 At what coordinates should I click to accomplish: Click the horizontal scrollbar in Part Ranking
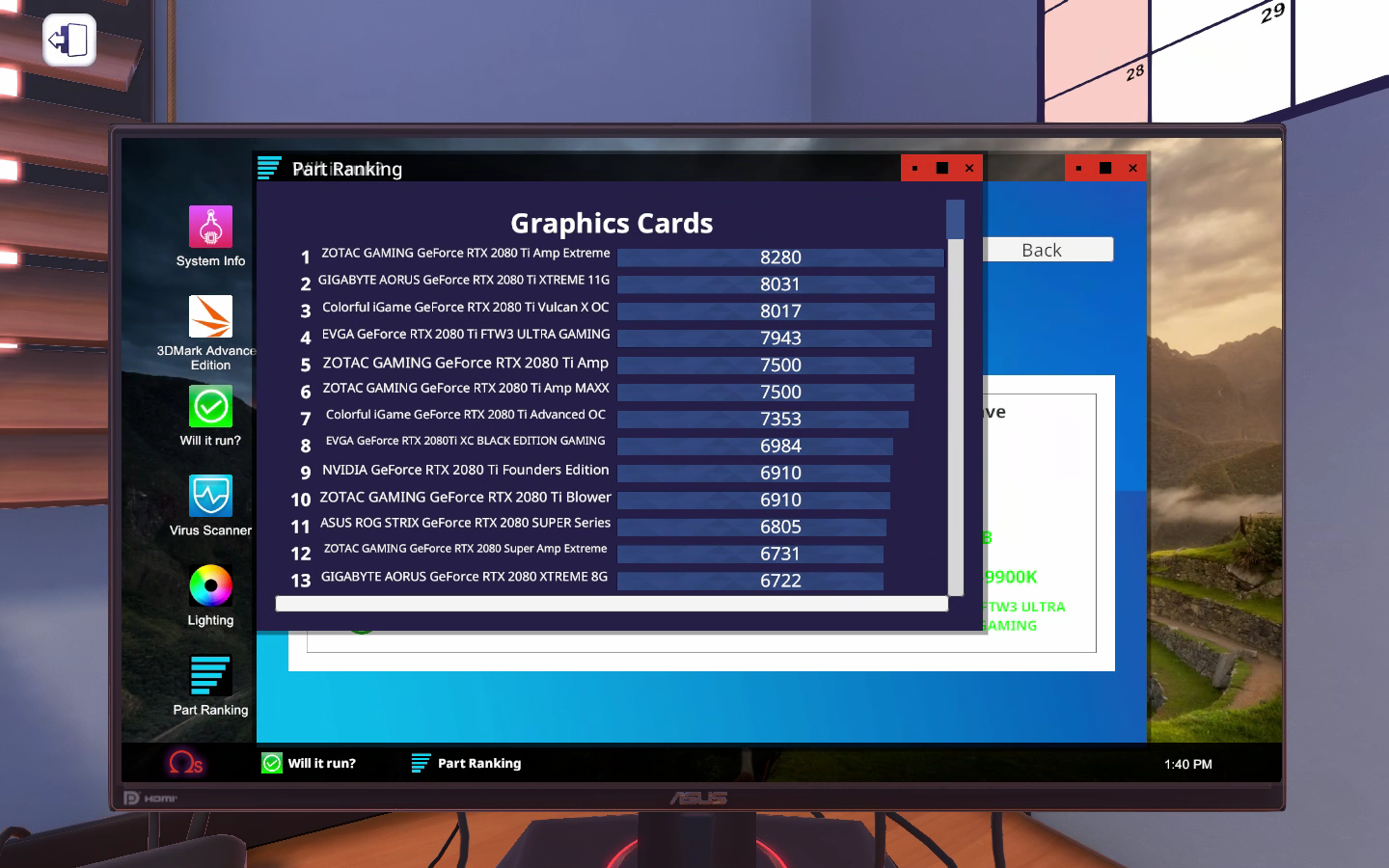coord(612,604)
